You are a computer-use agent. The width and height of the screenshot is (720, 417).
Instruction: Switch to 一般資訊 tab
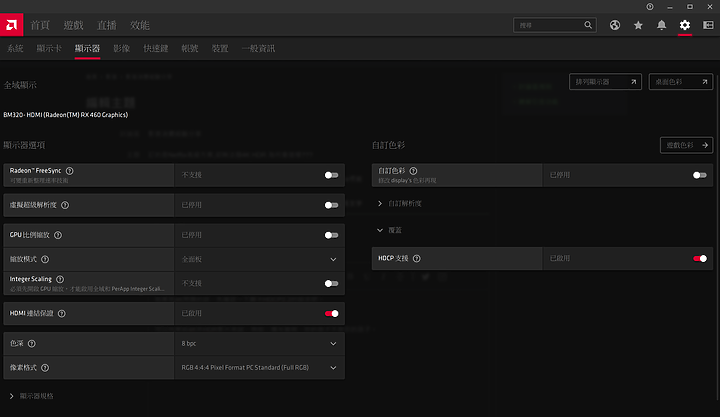point(259,48)
